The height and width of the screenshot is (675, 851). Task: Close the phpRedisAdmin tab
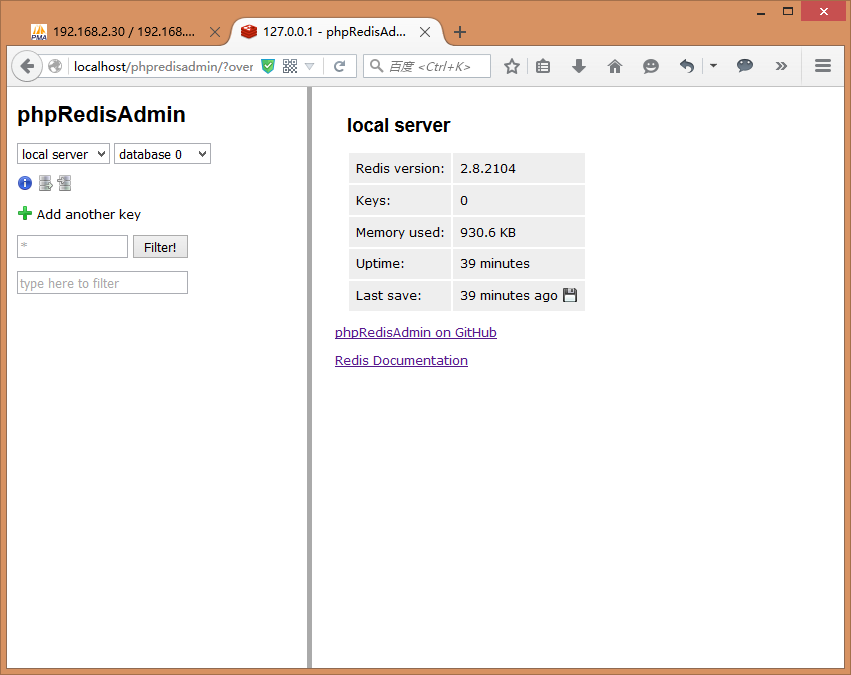pyautogui.click(x=425, y=32)
